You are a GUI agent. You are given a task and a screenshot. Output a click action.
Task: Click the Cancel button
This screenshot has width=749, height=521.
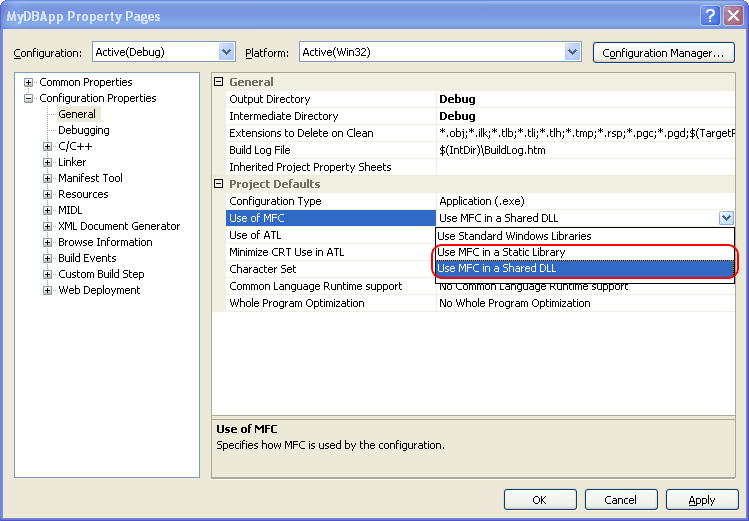coord(620,500)
